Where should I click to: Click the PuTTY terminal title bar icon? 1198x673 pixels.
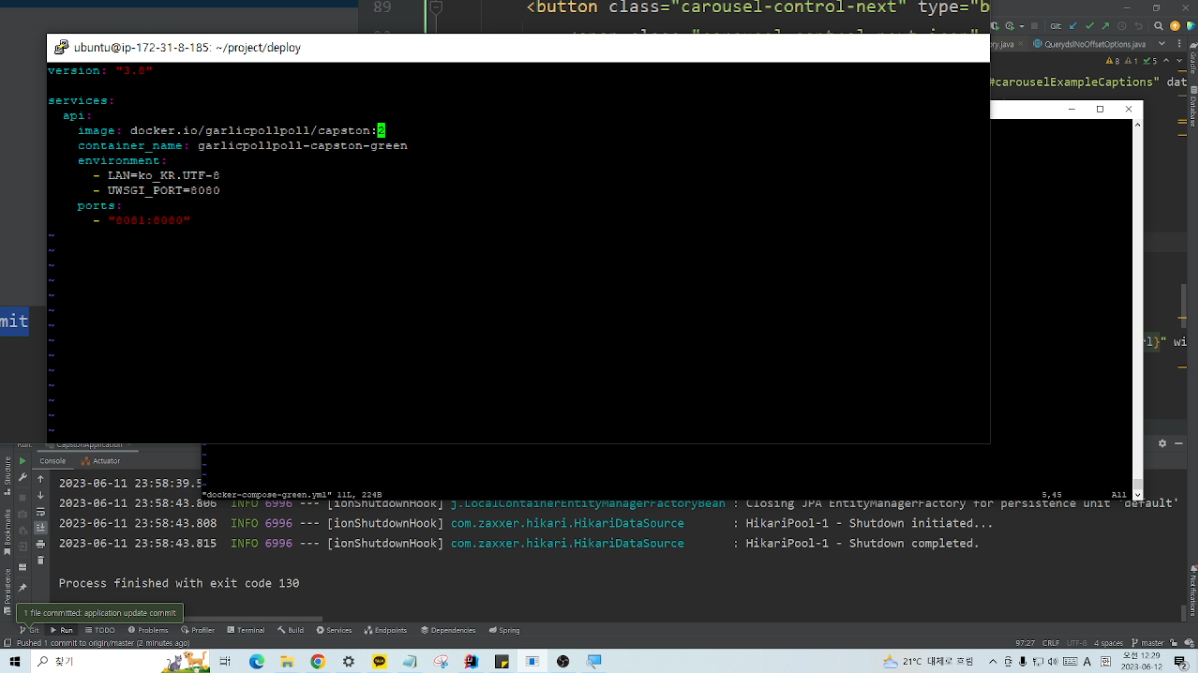pyautogui.click(x=61, y=47)
